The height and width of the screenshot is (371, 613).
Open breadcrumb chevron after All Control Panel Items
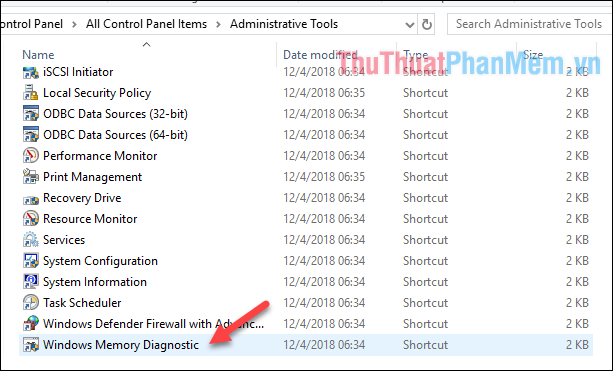click(218, 25)
